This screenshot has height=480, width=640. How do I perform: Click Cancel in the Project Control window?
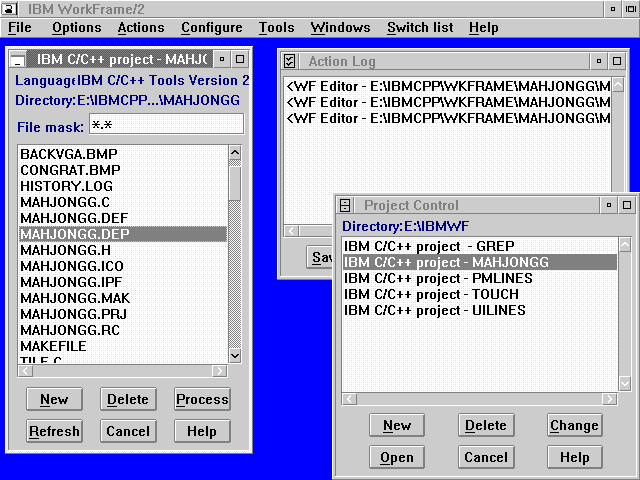click(x=486, y=457)
